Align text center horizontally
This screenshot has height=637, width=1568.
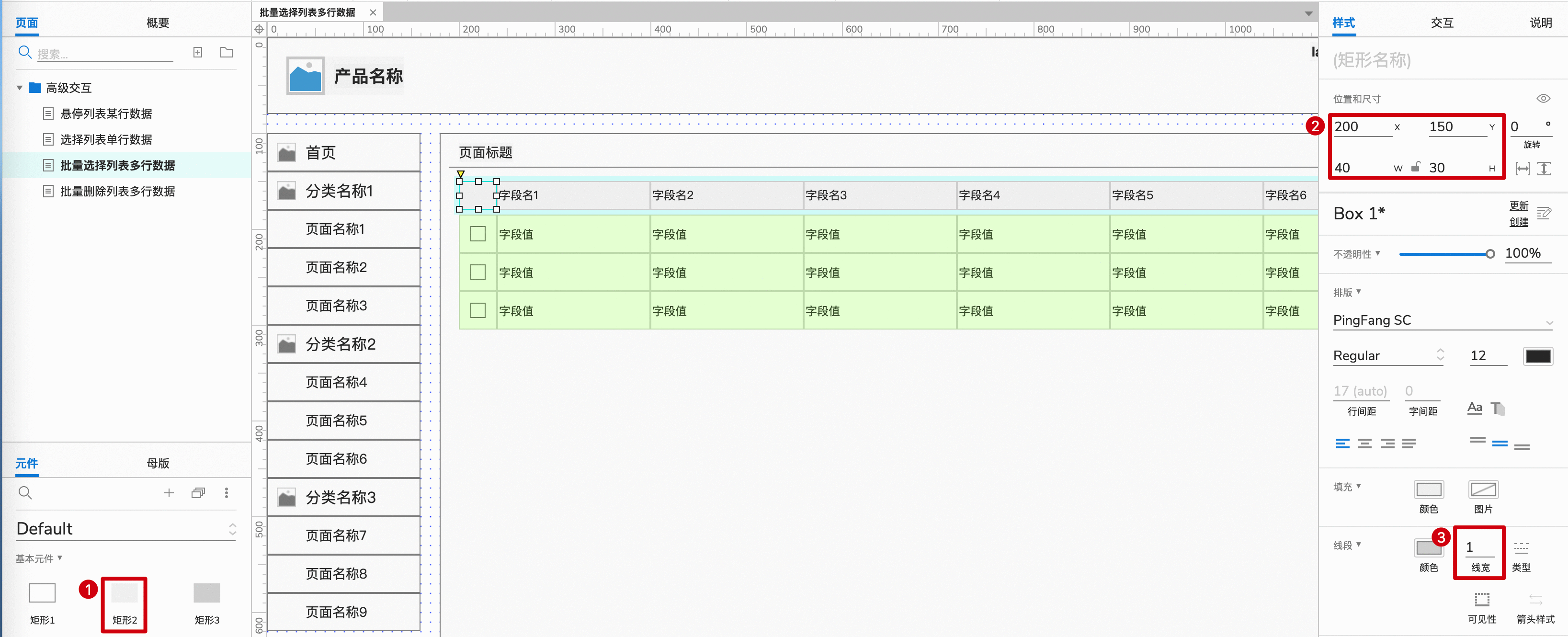pos(1365,444)
